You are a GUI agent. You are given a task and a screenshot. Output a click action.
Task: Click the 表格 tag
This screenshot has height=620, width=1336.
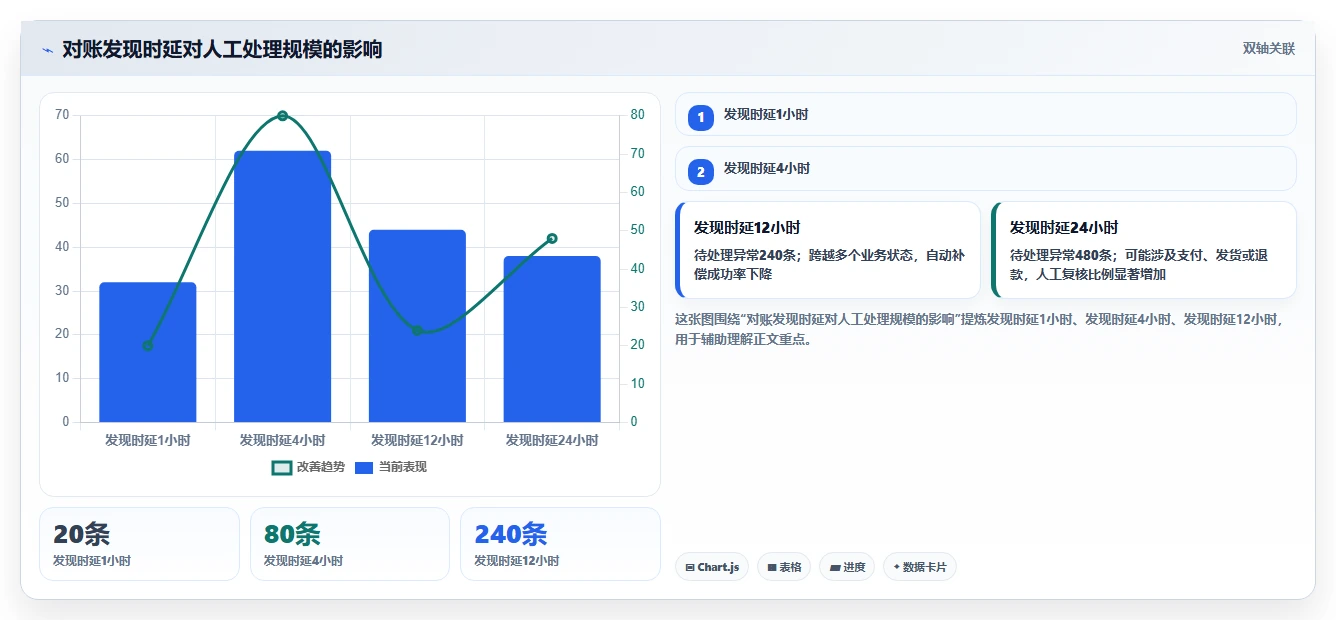tap(784, 567)
